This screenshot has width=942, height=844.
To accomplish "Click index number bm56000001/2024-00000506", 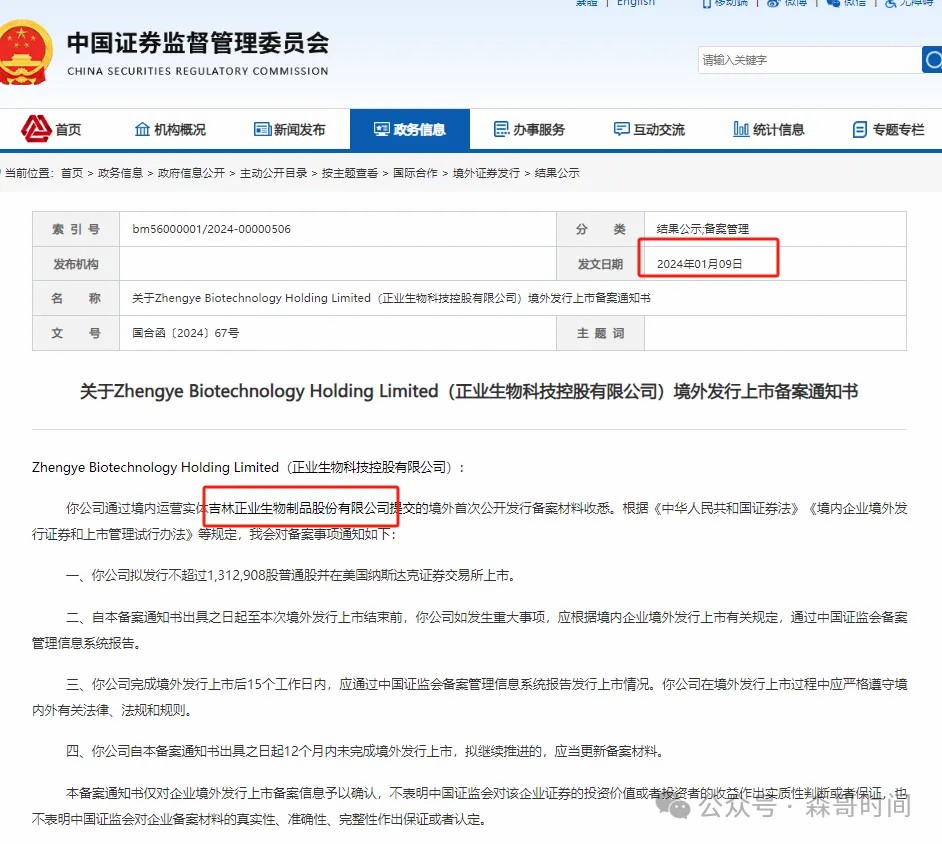I will point(211,229).
